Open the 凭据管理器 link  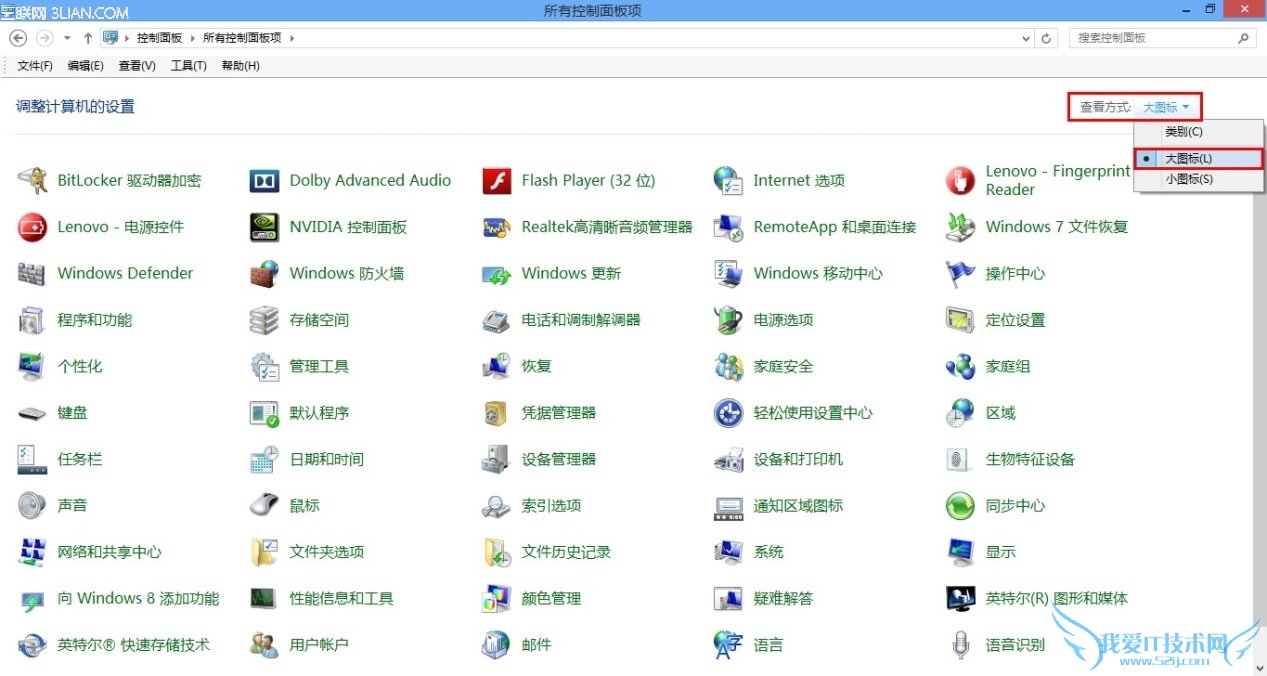pyautogui.click(x=558, y=413)
